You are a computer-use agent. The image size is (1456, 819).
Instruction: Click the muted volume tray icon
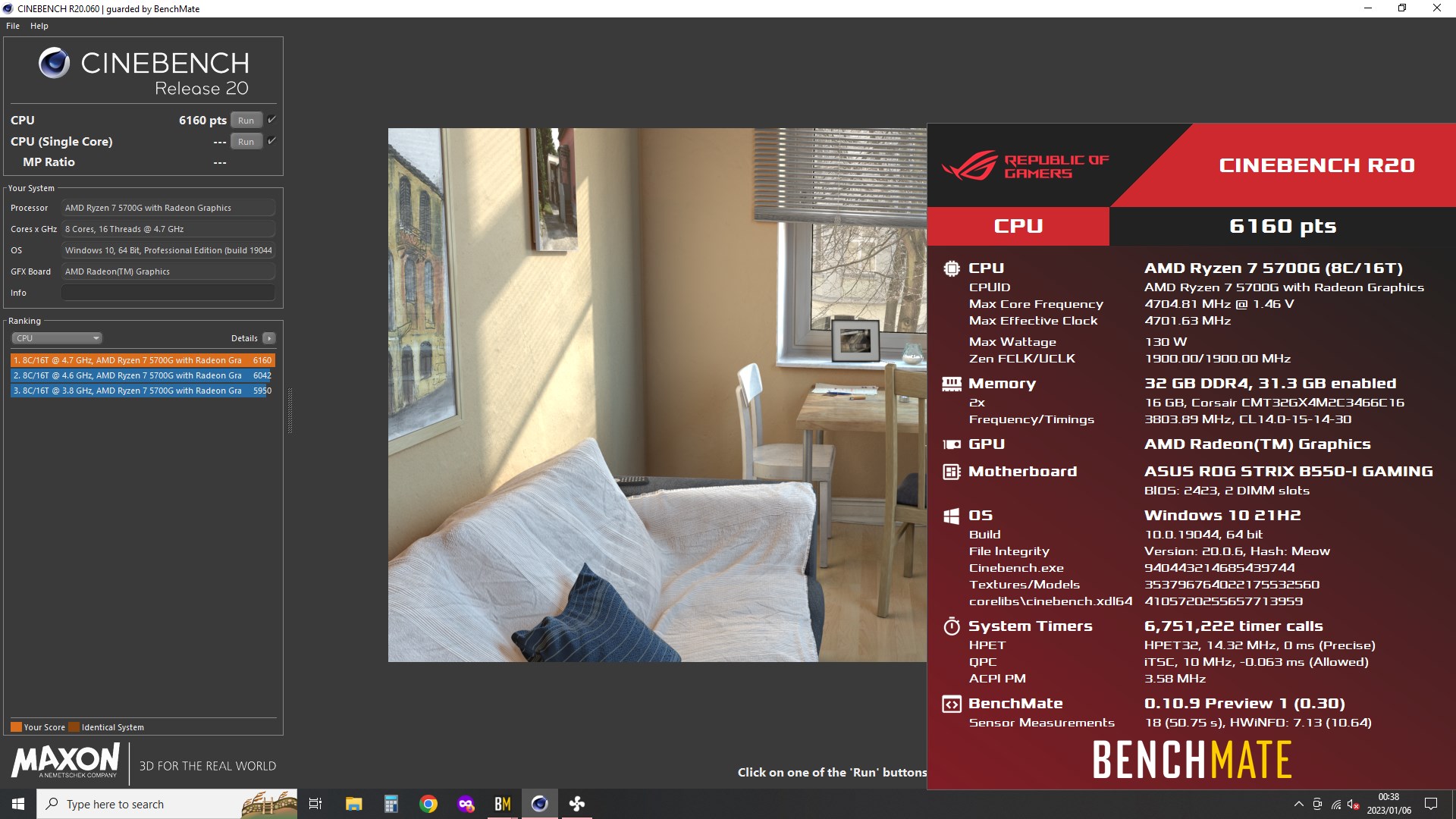coord(1354,804)
